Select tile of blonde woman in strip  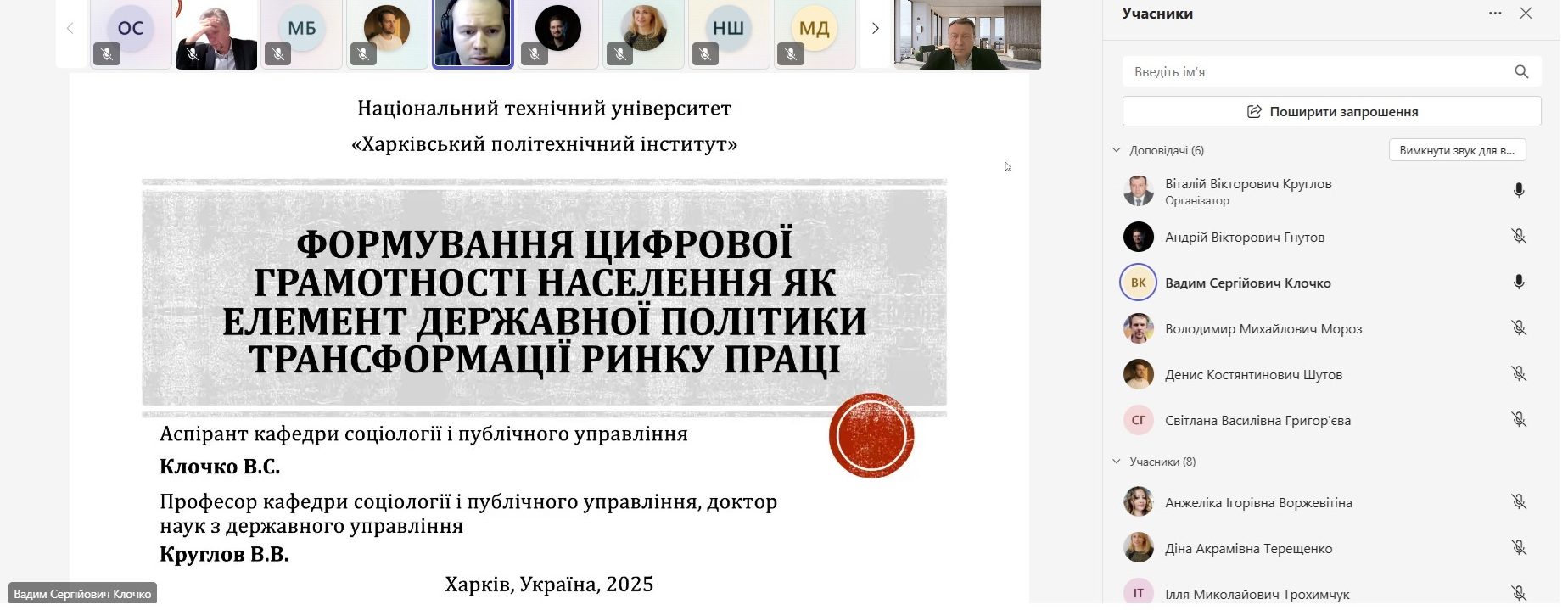643,34
